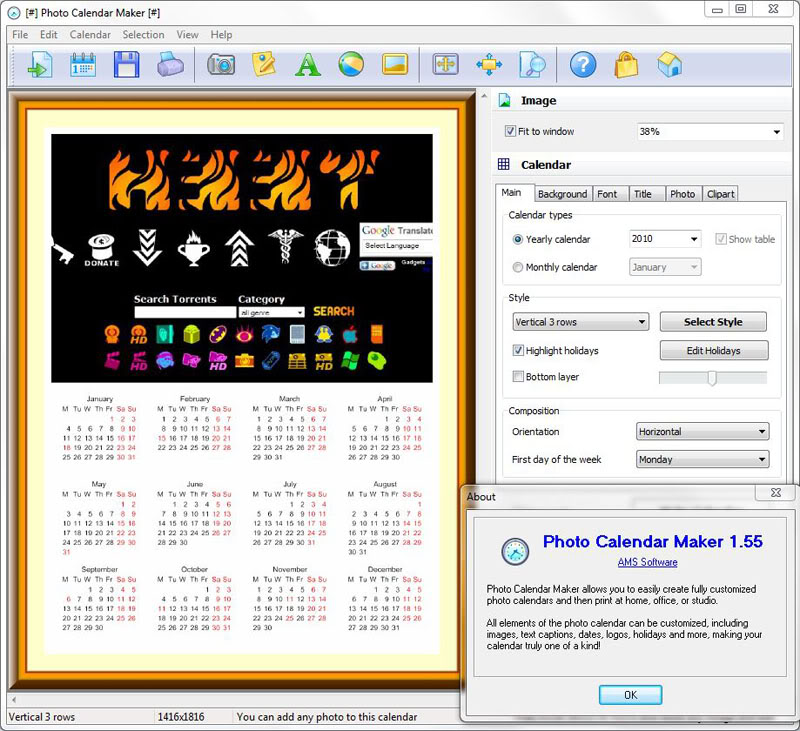Screen dimensions: 800x731
Task: Adjust the Bottom layer transparency slider
Action: 713,378
